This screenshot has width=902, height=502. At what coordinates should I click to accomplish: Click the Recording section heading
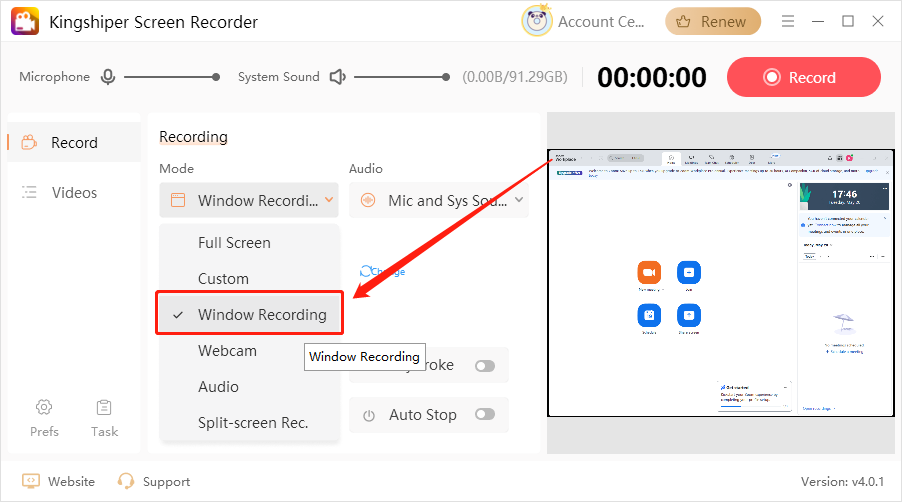[x=193, y=137]
